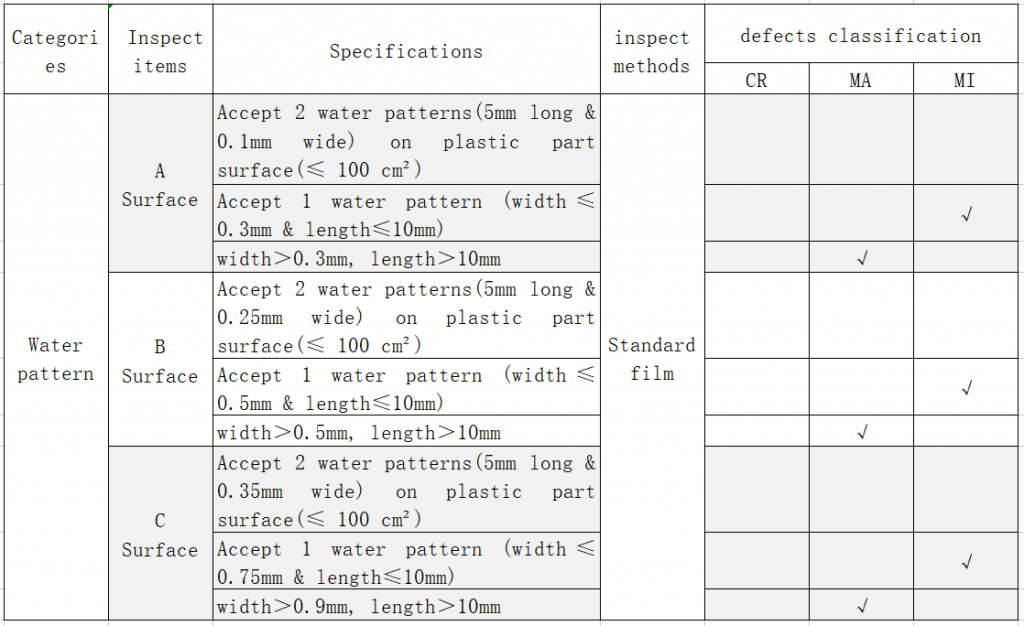Select the Categories header cell
The width and height of the screenshot is (1024, 626).
coord(56,50)
